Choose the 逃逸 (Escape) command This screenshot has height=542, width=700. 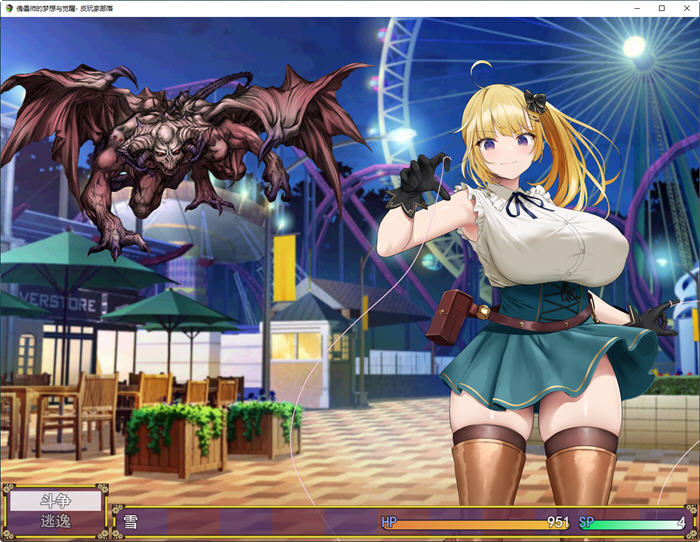56,521
